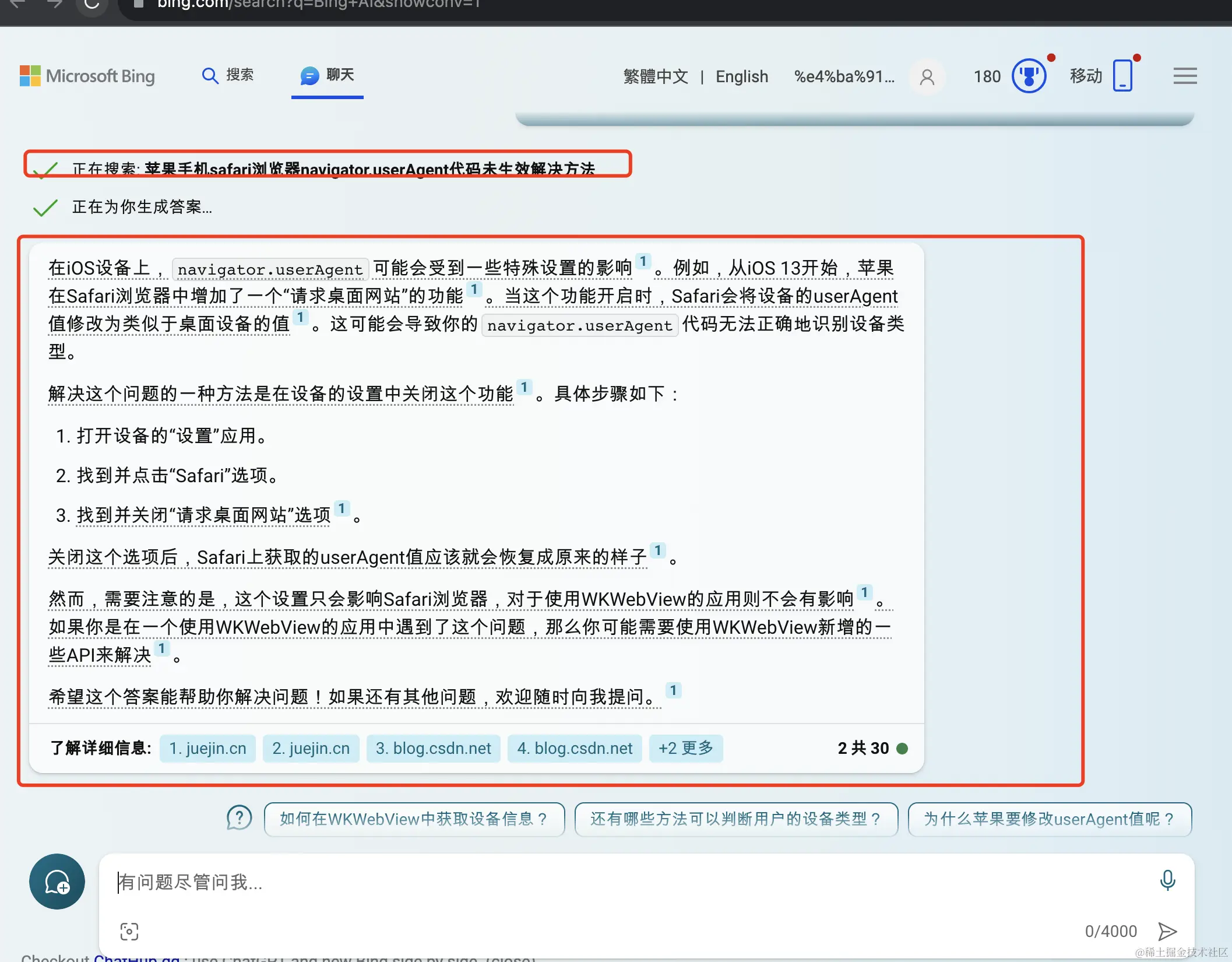Switch to the 搜索 tab

point(229,76)
